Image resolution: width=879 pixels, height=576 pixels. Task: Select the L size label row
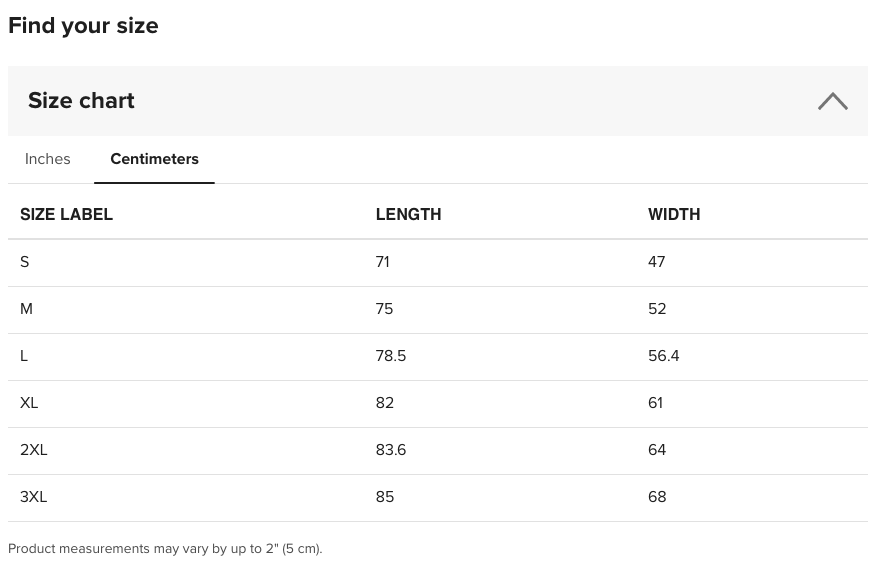24,356
